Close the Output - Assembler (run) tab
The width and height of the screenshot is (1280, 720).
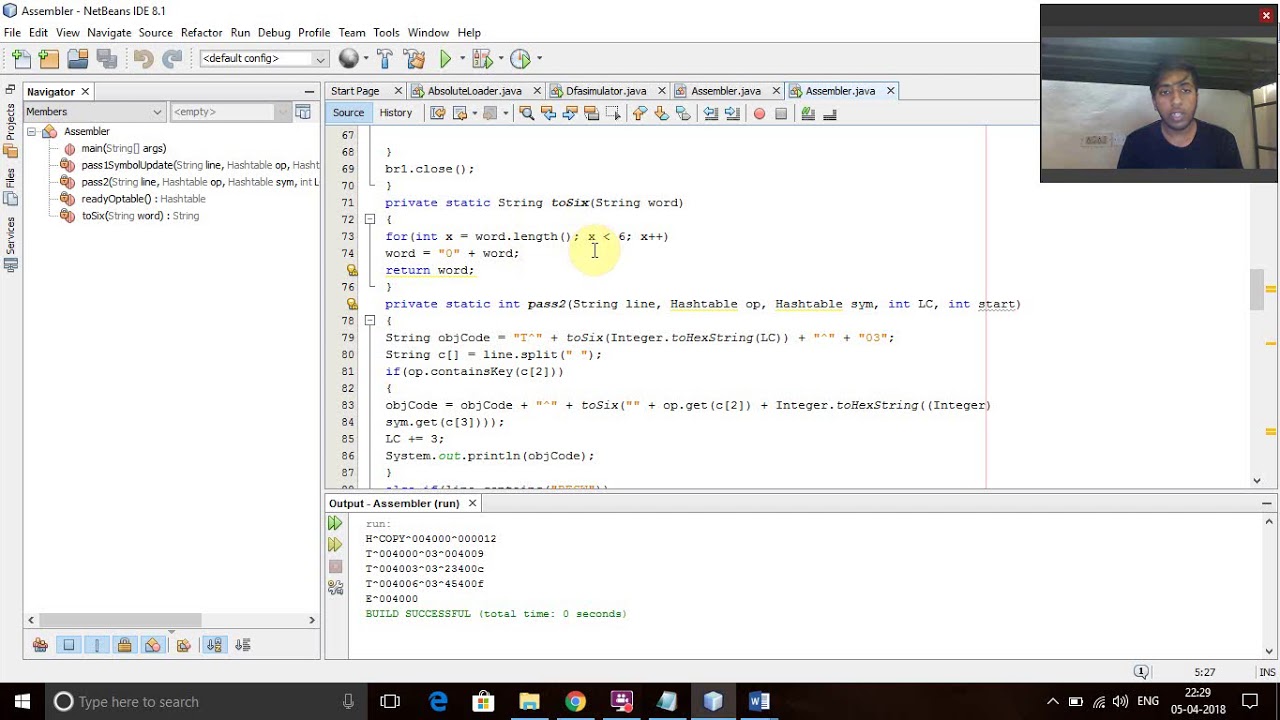472,503
